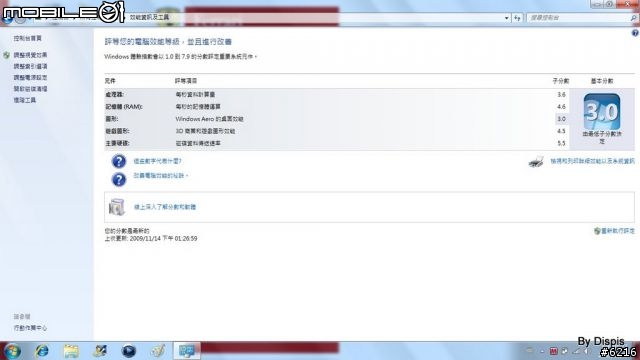Click the 記憶體 (RAM) row label
Viewport: 640px width, 360px height.
pos(124,107)
